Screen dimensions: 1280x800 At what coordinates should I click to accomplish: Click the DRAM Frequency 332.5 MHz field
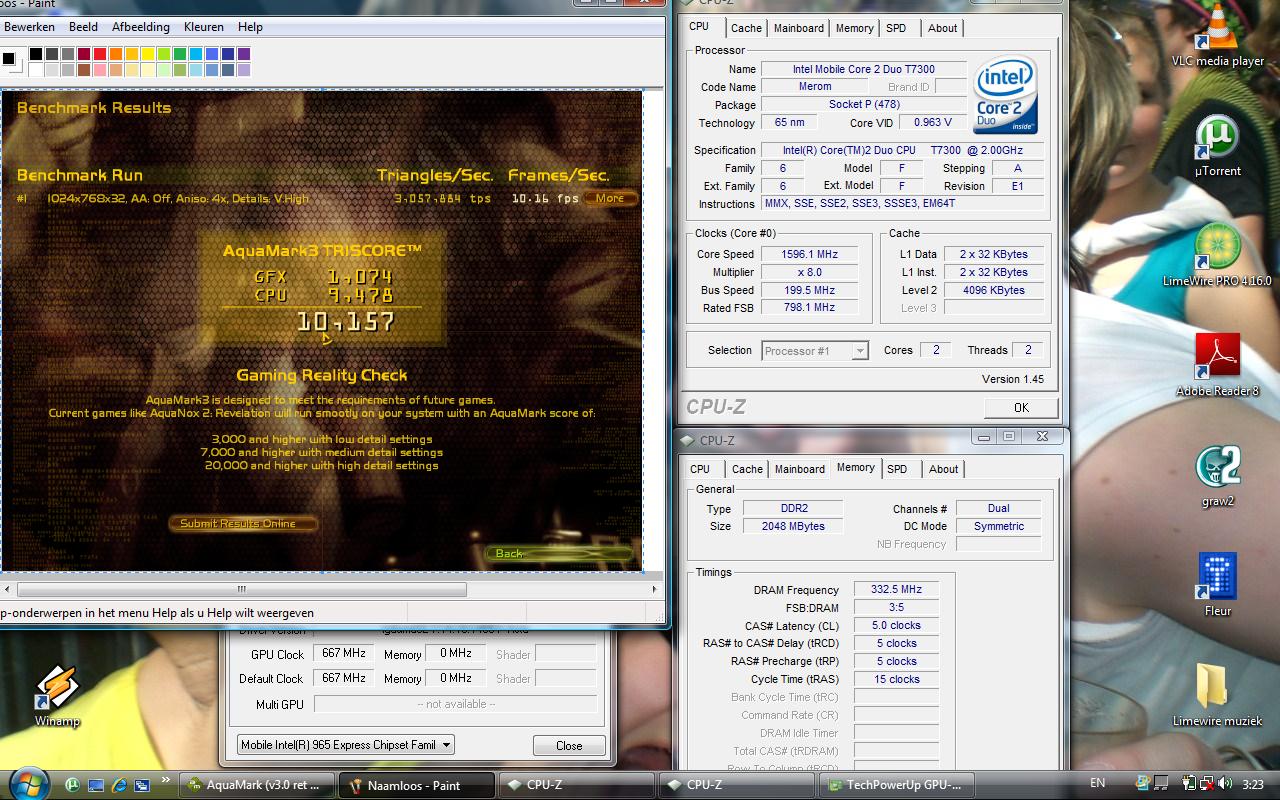tap(897, 590)
